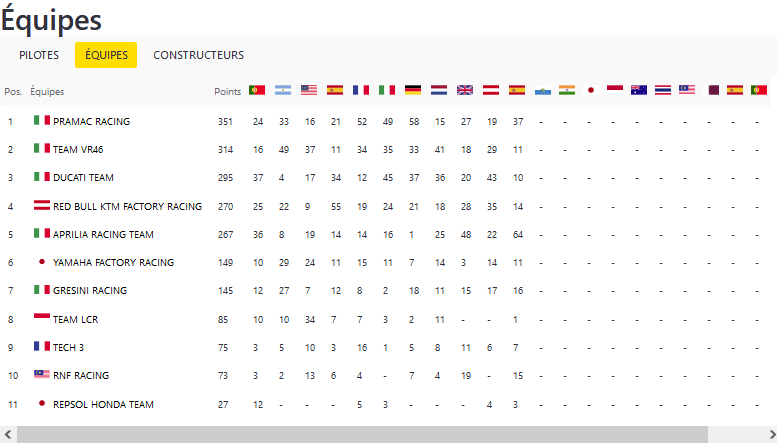The height and width of the screenshot is (446, 777).
Task: Select the United Kingdom flag column header
Action: (x=465, y=90)
